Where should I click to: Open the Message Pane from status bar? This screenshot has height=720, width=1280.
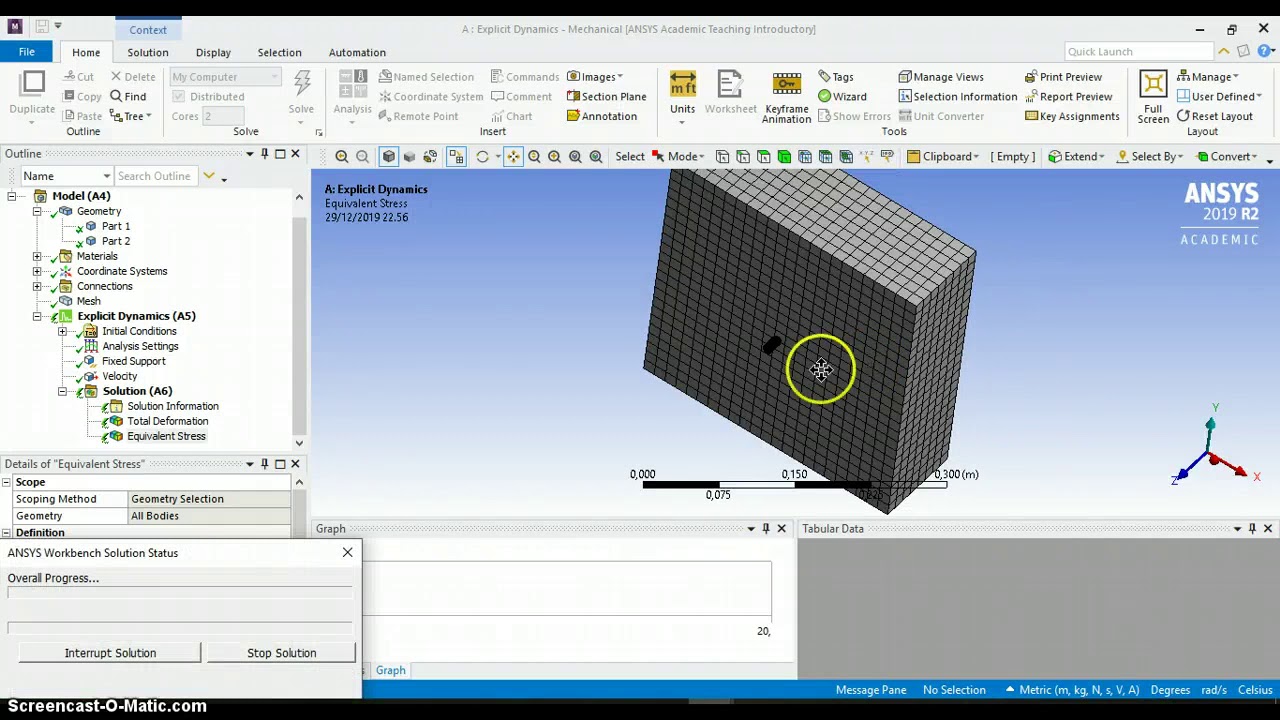click(871, 690)
